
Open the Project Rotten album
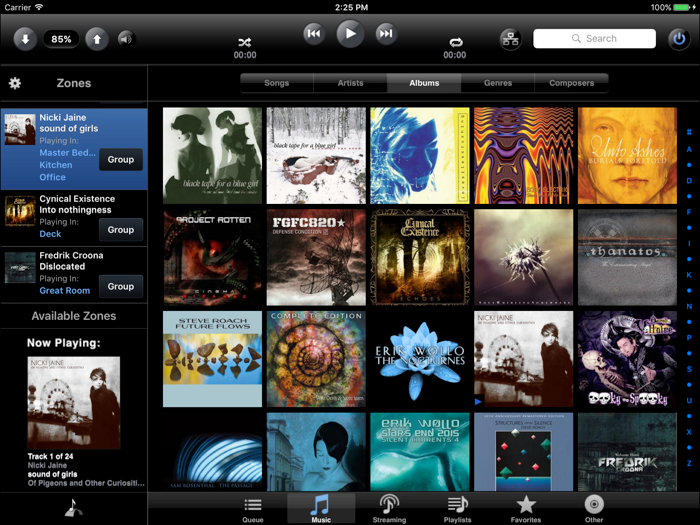[x=212, y=257]
